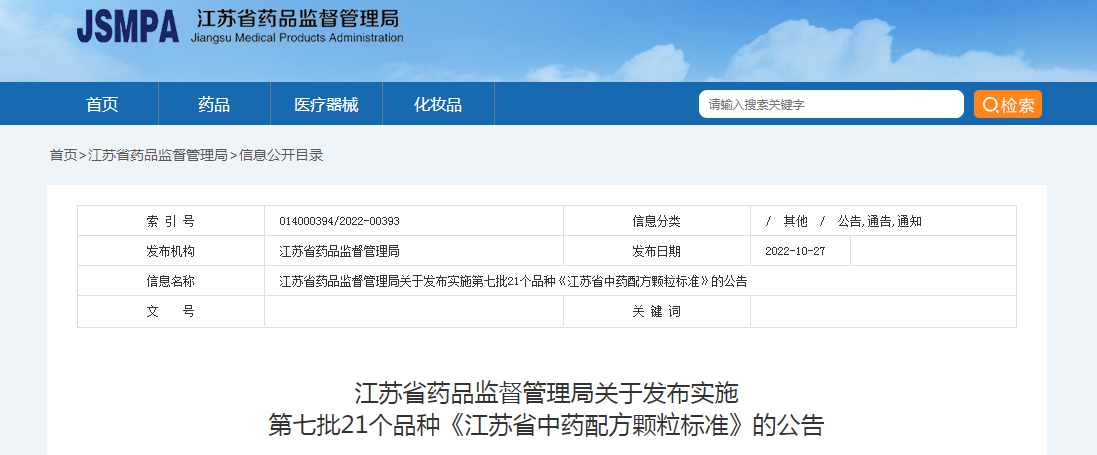This screenshot has width=1097, height=455.
Task: Click the large article headline 第七批21个品种
Action: tap(546, 425)
